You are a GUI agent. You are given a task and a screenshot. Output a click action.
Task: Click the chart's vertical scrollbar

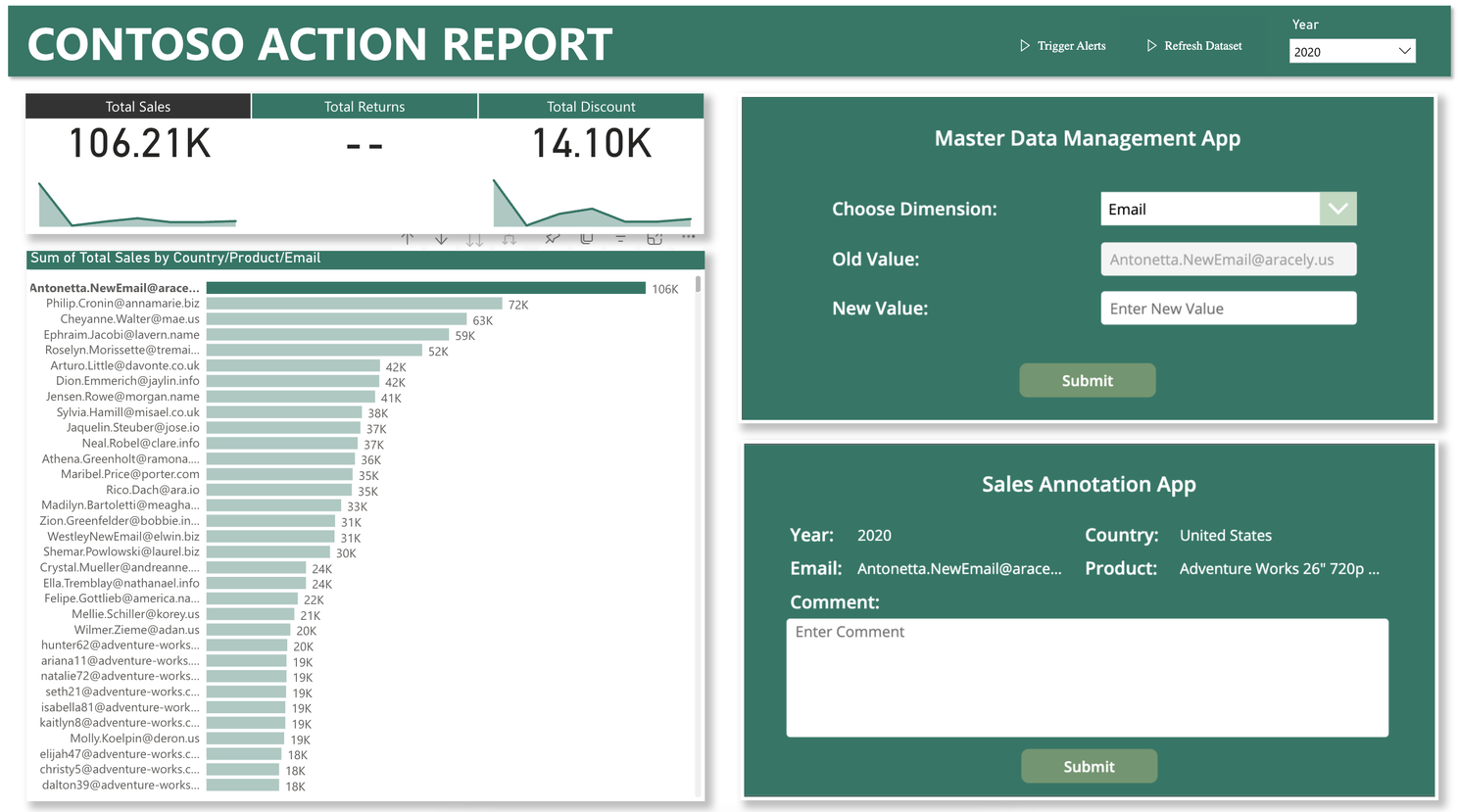tap(698, 284)
